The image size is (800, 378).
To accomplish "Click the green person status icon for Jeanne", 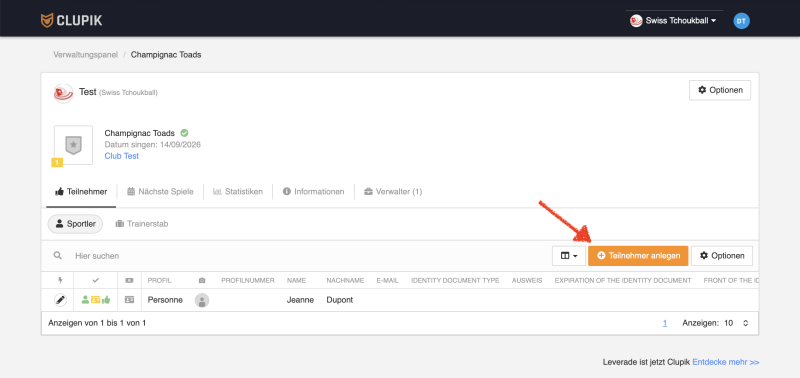I will 86,300.
